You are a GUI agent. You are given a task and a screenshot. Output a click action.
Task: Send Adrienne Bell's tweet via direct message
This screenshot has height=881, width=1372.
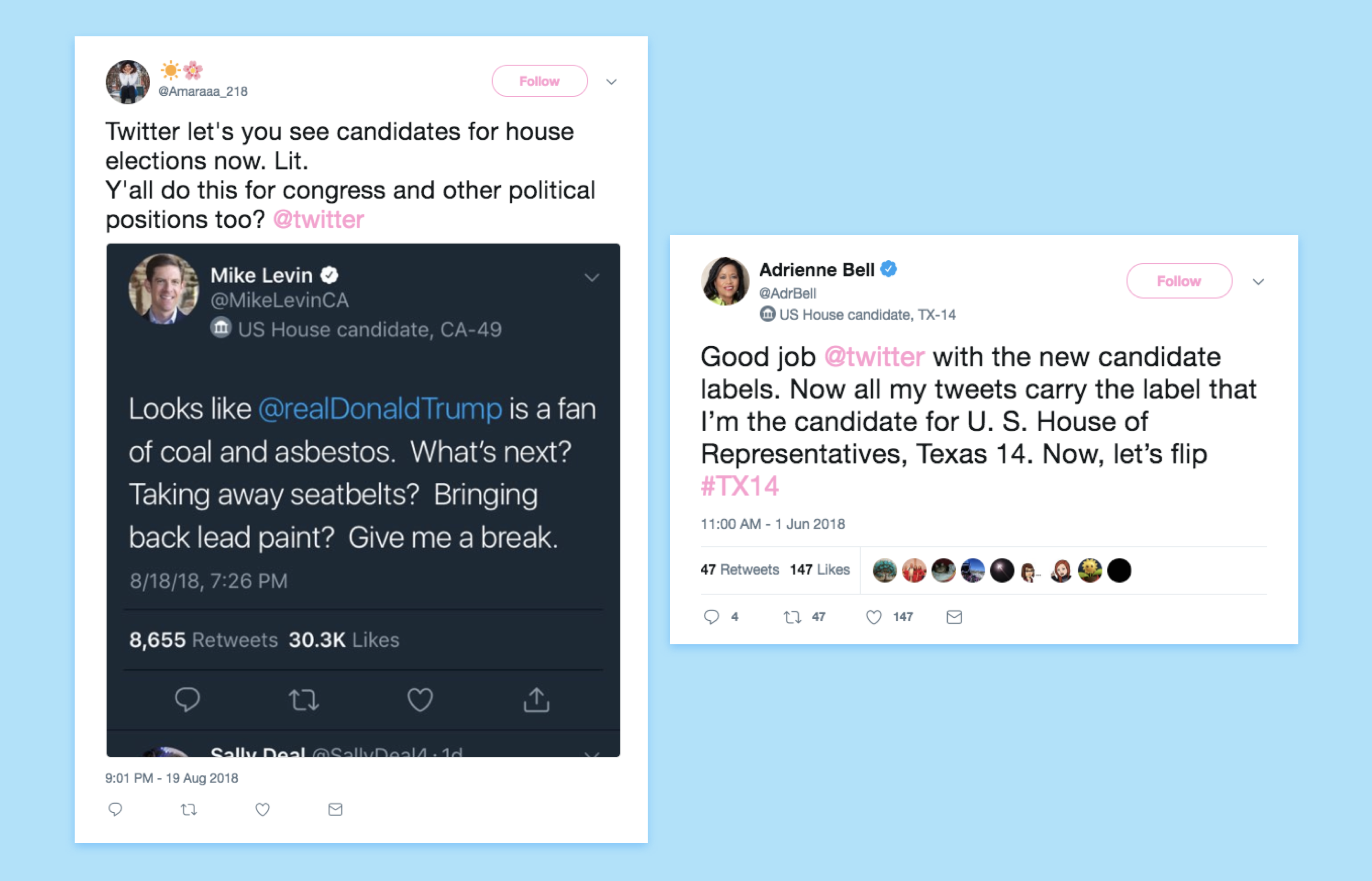coord(954,617)
